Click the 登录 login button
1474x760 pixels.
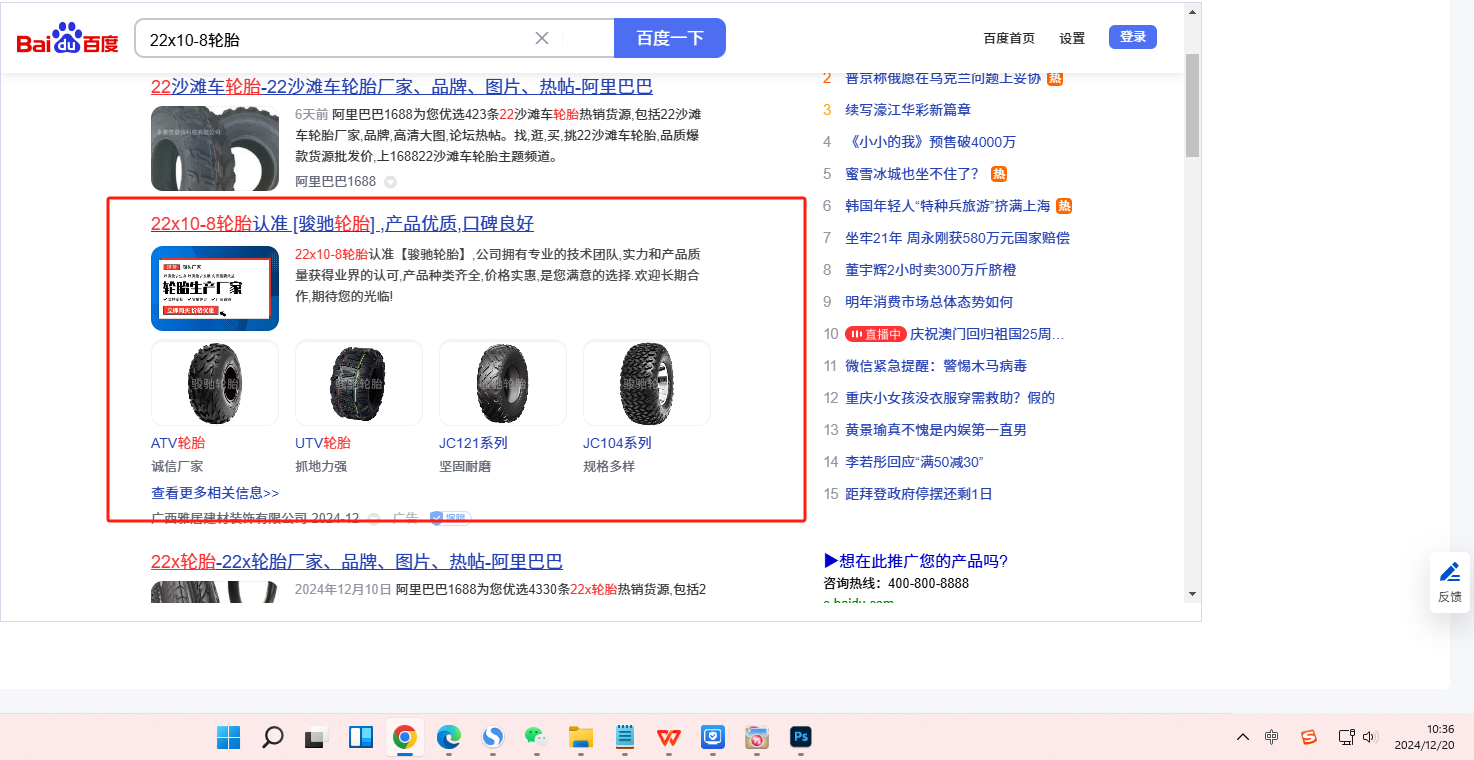[x=1132, y=37]
